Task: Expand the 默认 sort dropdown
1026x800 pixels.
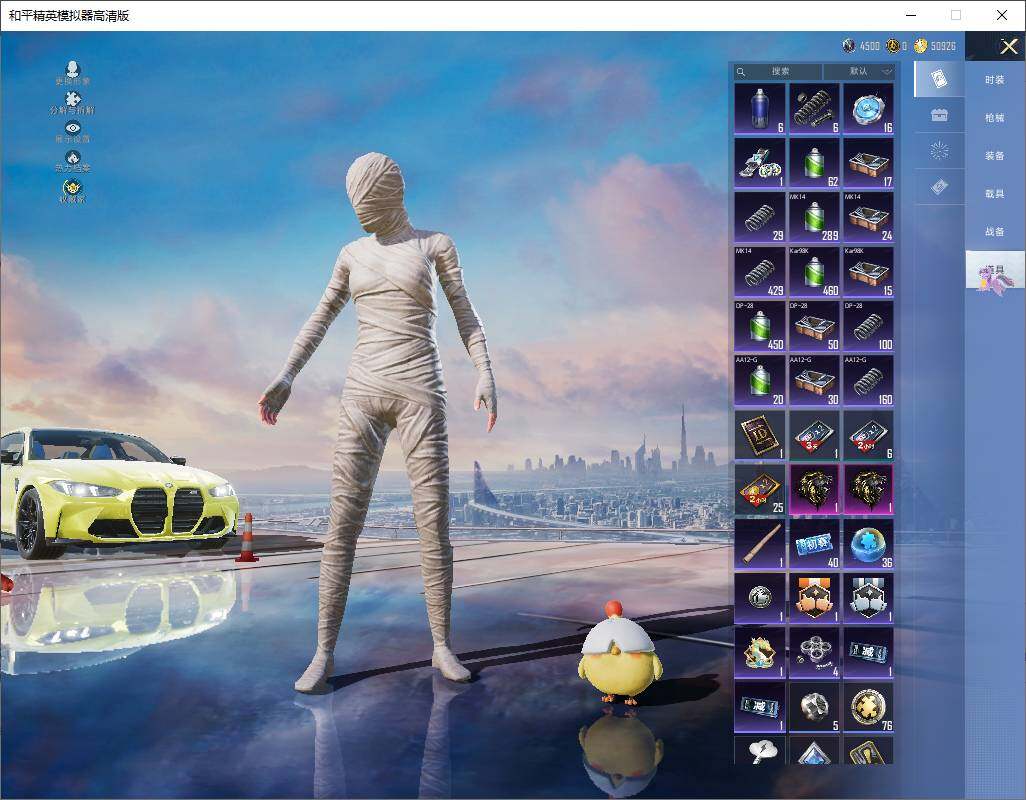Action: (858, 71)
